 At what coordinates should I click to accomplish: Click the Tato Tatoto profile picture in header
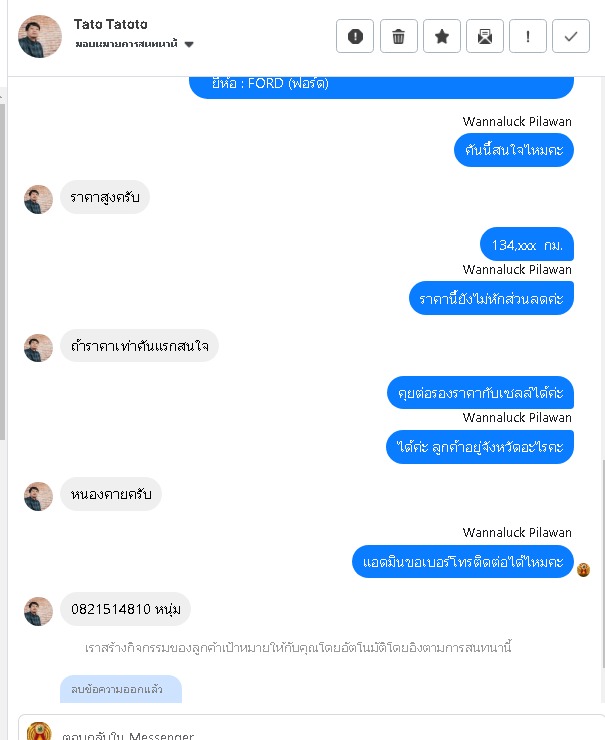[x=40, y=36]
